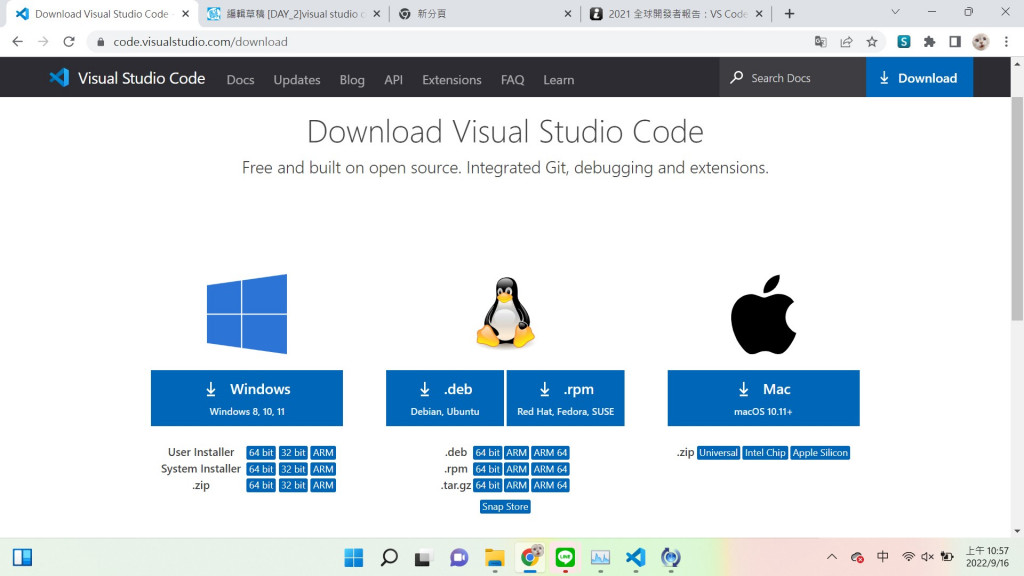Open the Updates menu item

[297, 80]
